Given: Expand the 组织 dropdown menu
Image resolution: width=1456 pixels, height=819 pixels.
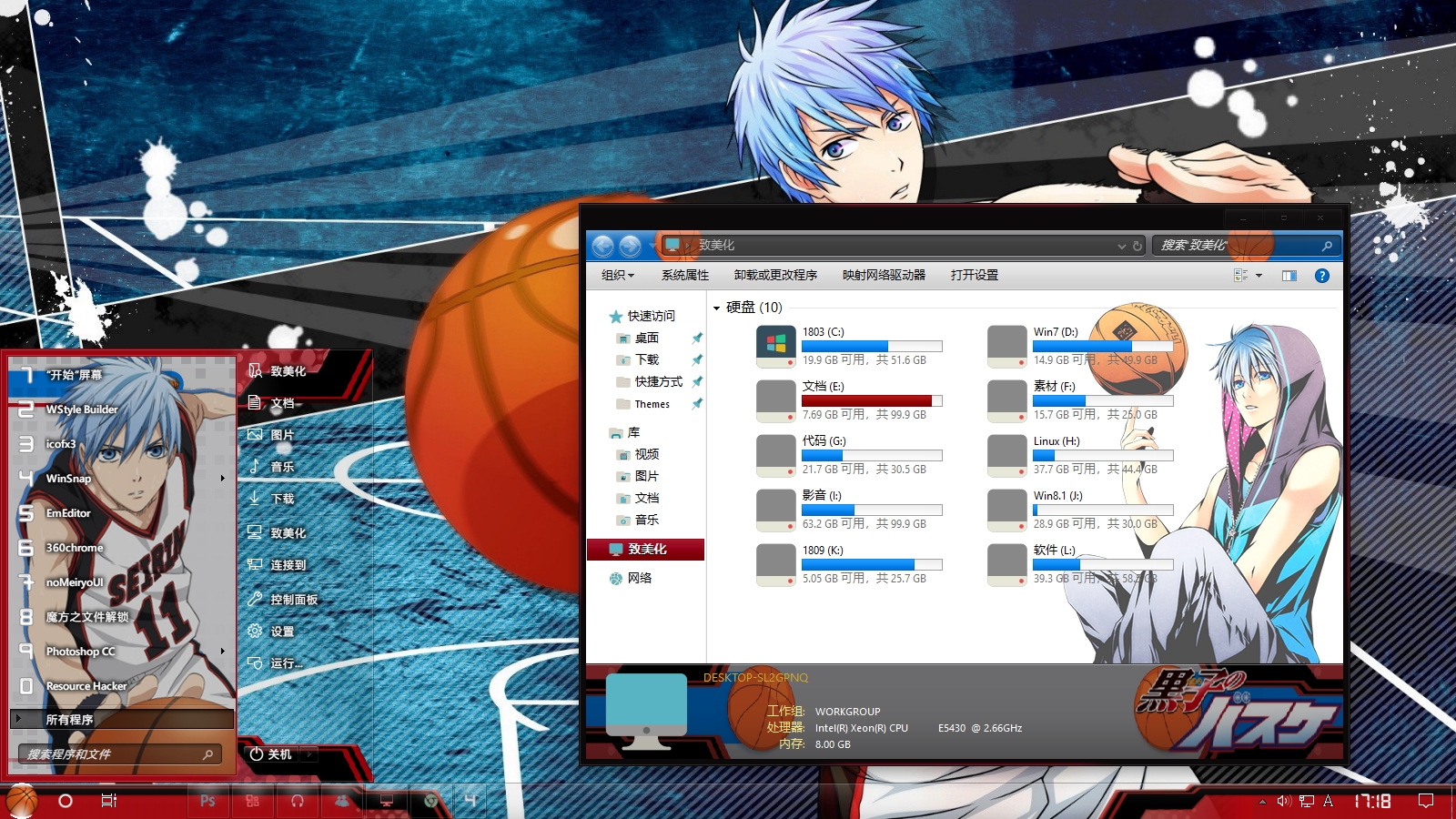Looking at the screenshot, I should 617,275.
